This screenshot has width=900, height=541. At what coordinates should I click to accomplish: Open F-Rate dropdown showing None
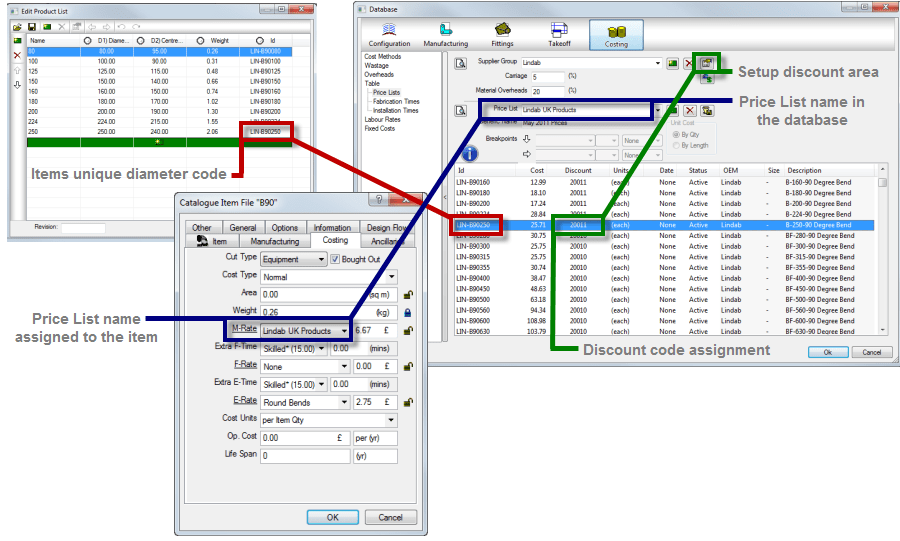[305, 367]
